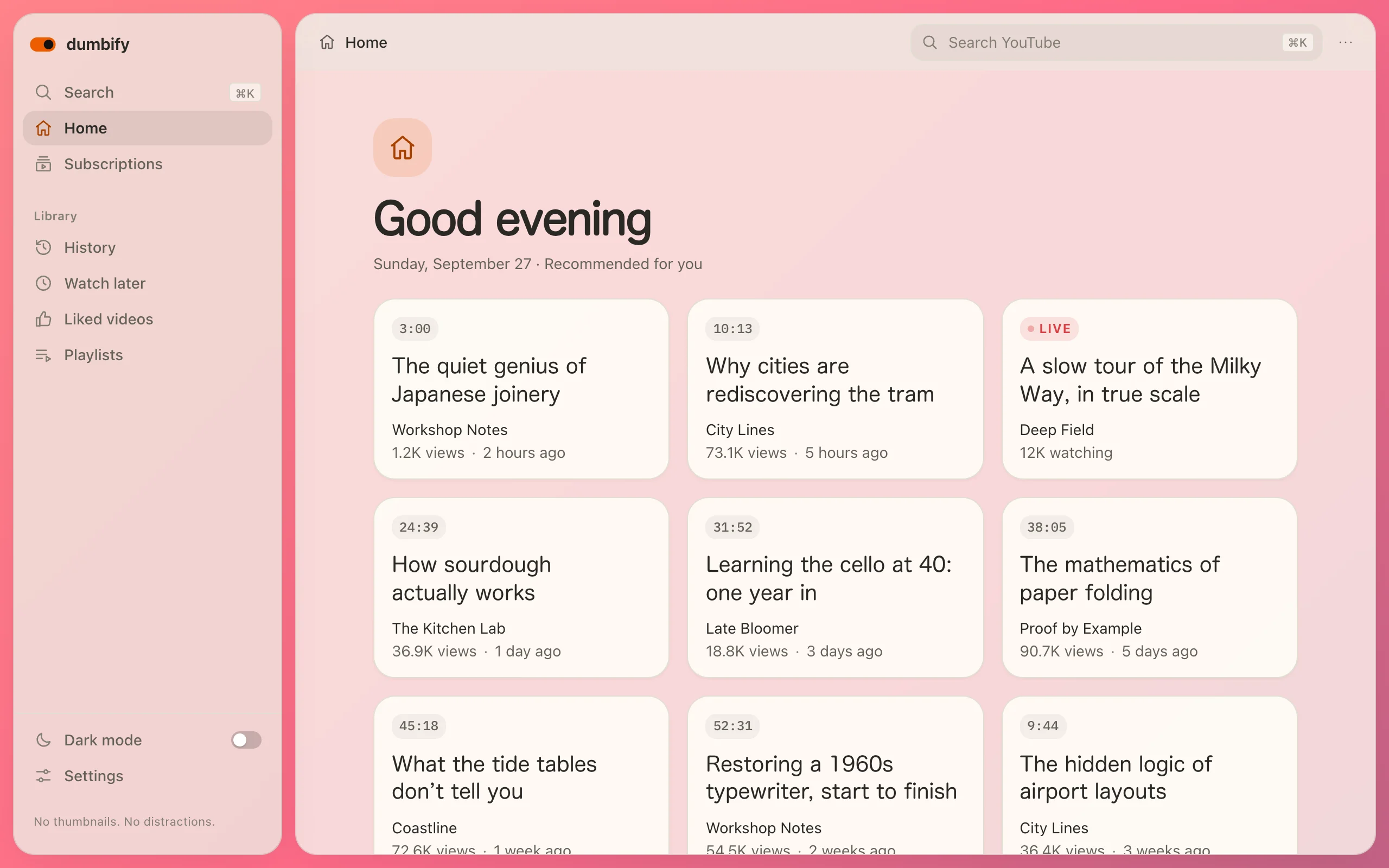Image resolution: width=1389 pixels, height=868 pixels.
Task: Click the sidebar Search magnifier icon
Action: tap(43, 92)
